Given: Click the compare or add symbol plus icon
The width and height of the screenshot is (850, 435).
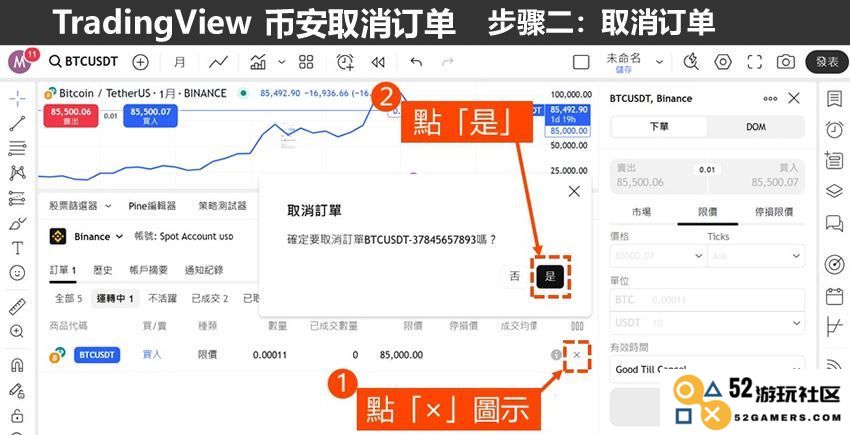Looking at the screenshot, I should (x=140, y=62).
